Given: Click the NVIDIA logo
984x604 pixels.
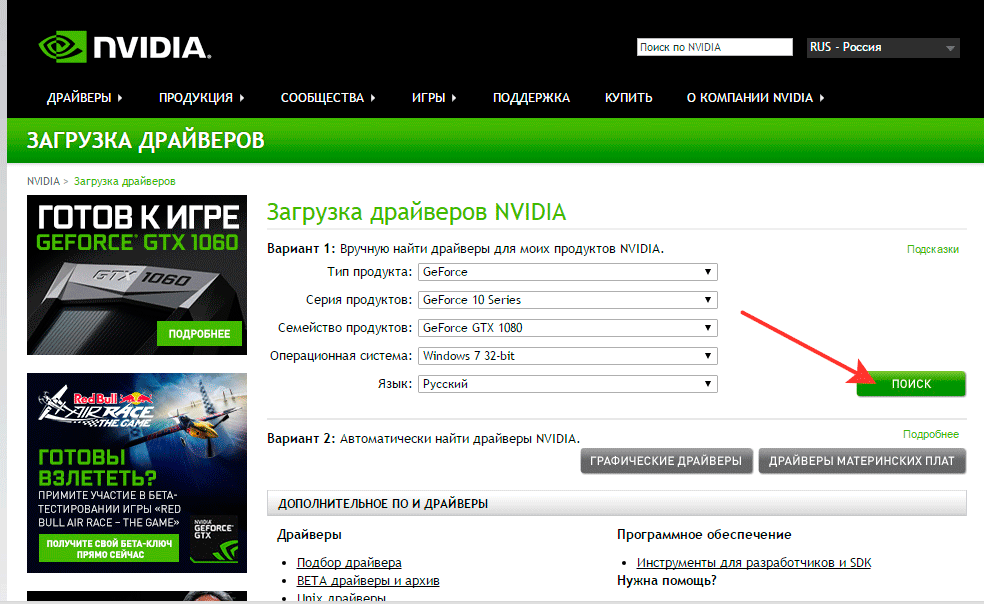Looking at the screenshot, I should point(124,46).
